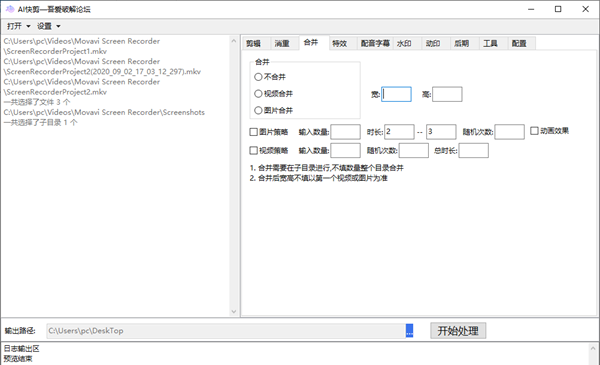Click the 日志输出区 log line
This screenshot has width=600, height=365.
click(x=21, y=349)
